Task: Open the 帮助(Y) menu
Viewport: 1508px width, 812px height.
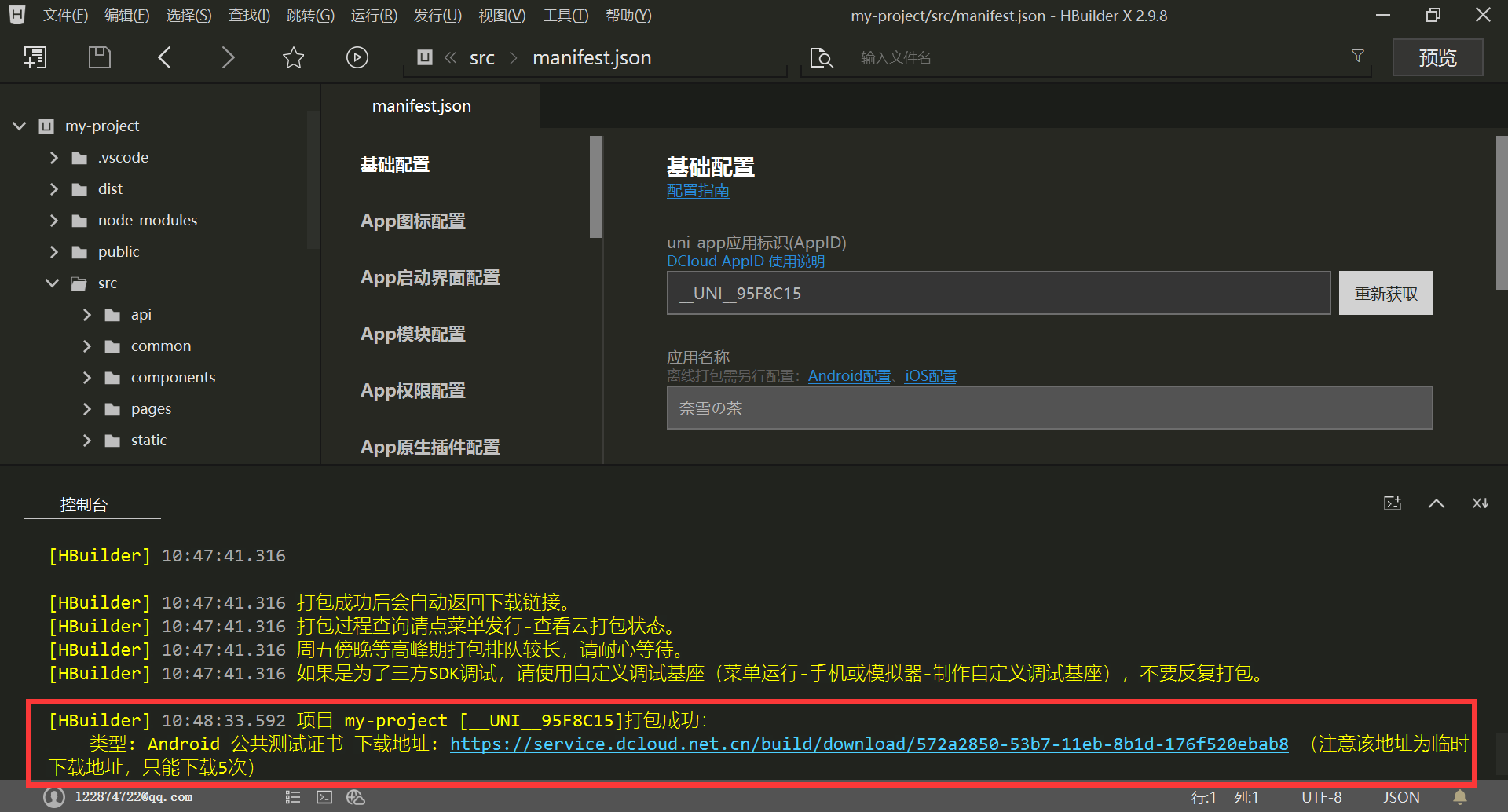Action: point(628,15)
